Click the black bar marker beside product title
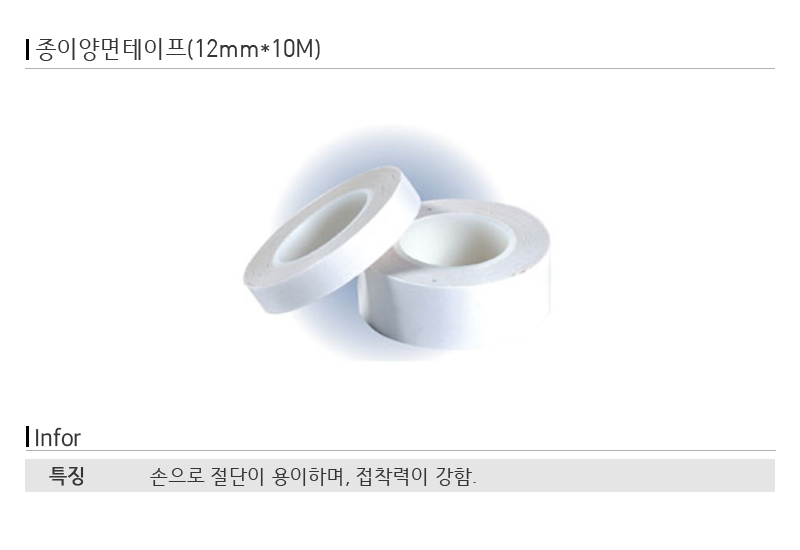The width and height of the screenshot is (800, 550). (x=28, y=49)
